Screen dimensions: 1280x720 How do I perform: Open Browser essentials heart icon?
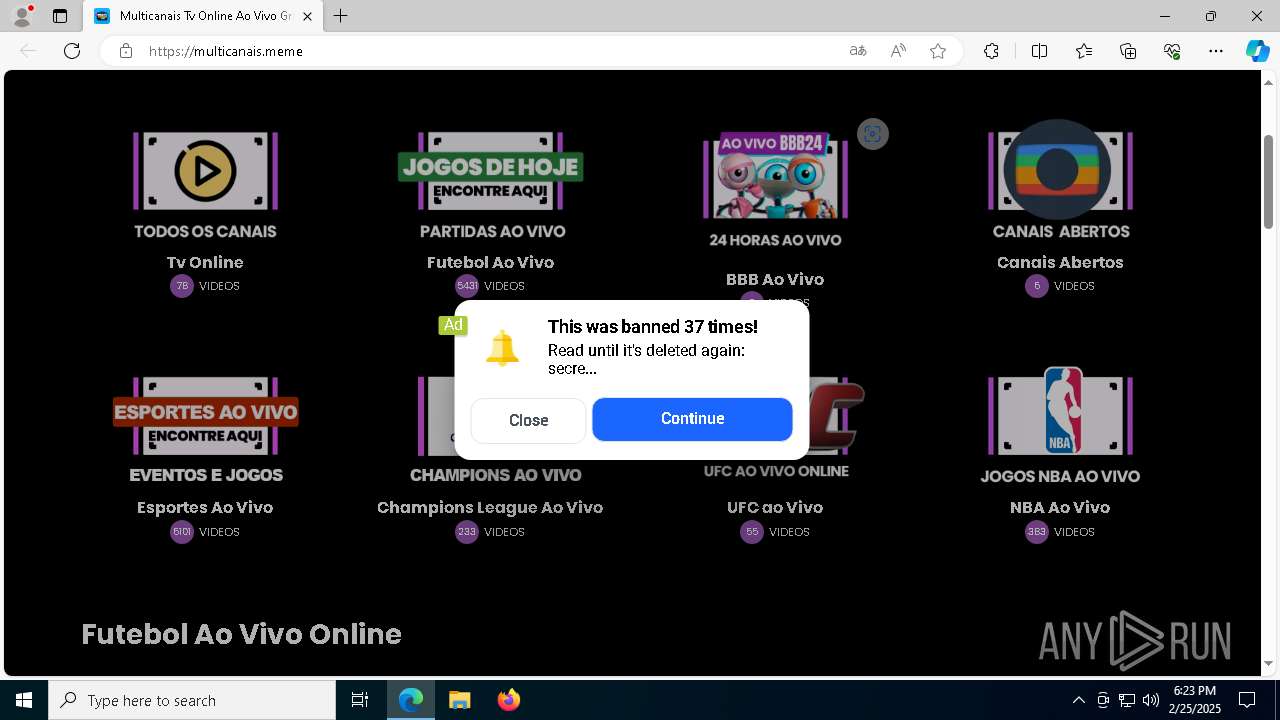click(1172, 51)
